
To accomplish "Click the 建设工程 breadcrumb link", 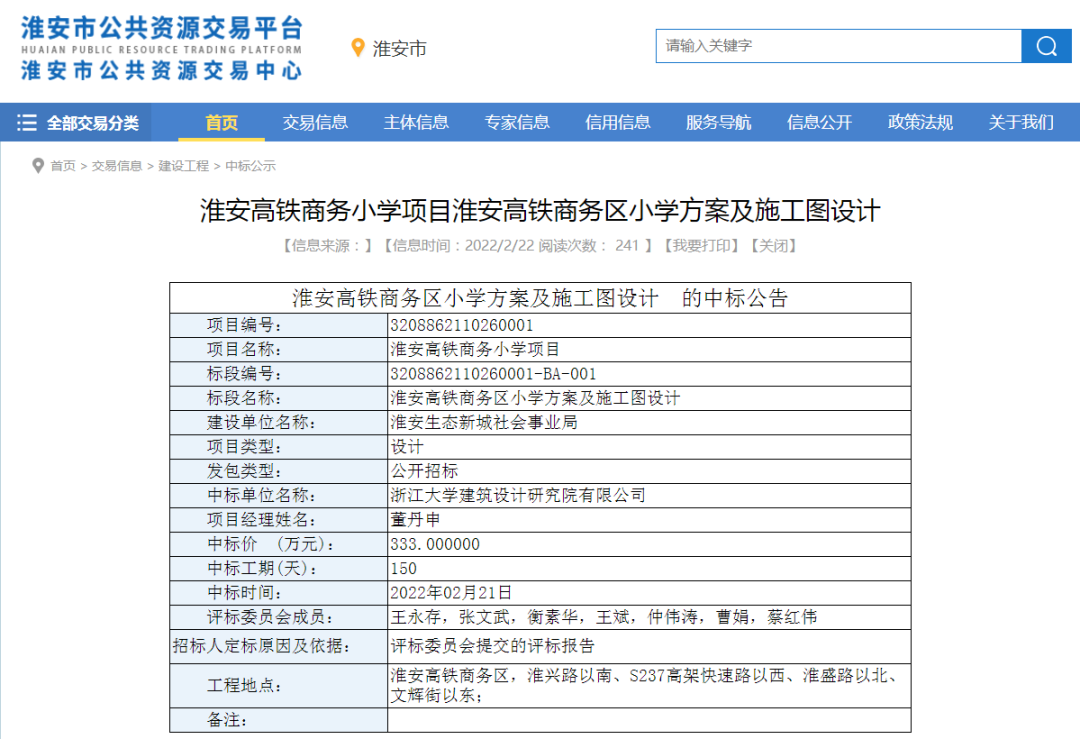I will point(183,166).
